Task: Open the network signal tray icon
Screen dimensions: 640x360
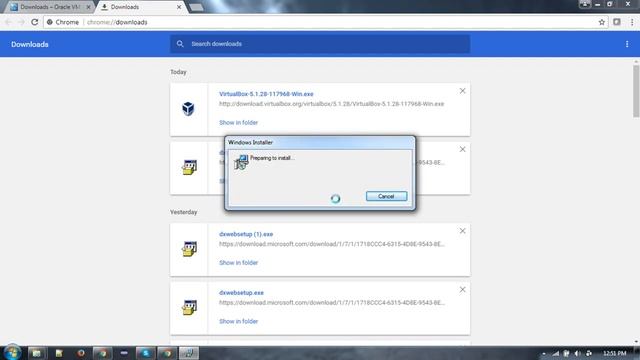Action: point(556,353)
